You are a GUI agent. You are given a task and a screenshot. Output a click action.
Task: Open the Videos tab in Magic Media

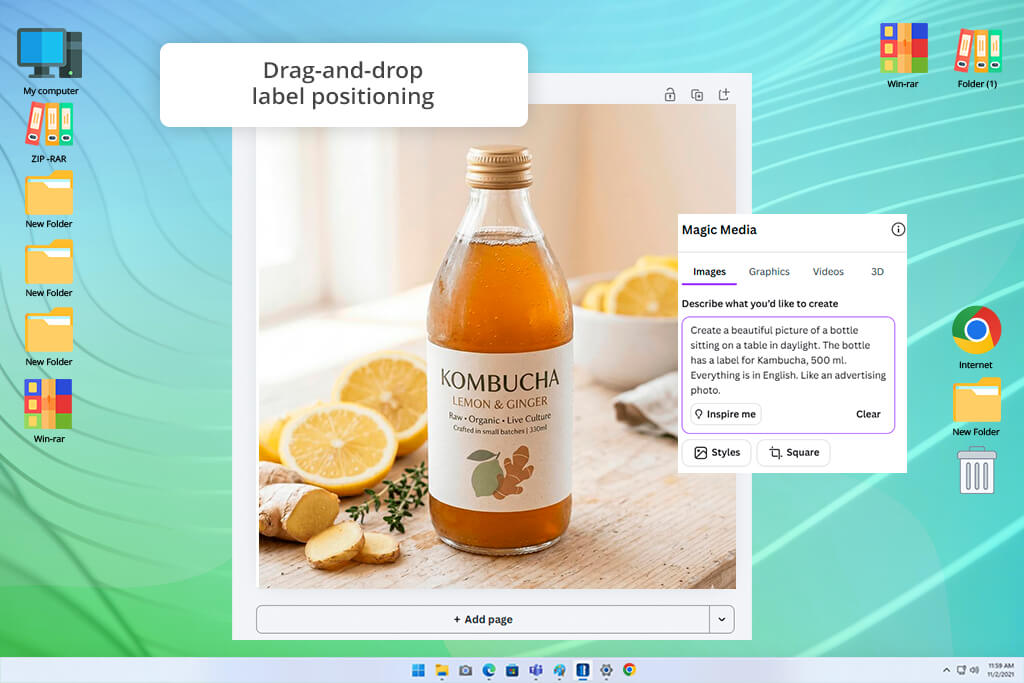pos(828,272)
